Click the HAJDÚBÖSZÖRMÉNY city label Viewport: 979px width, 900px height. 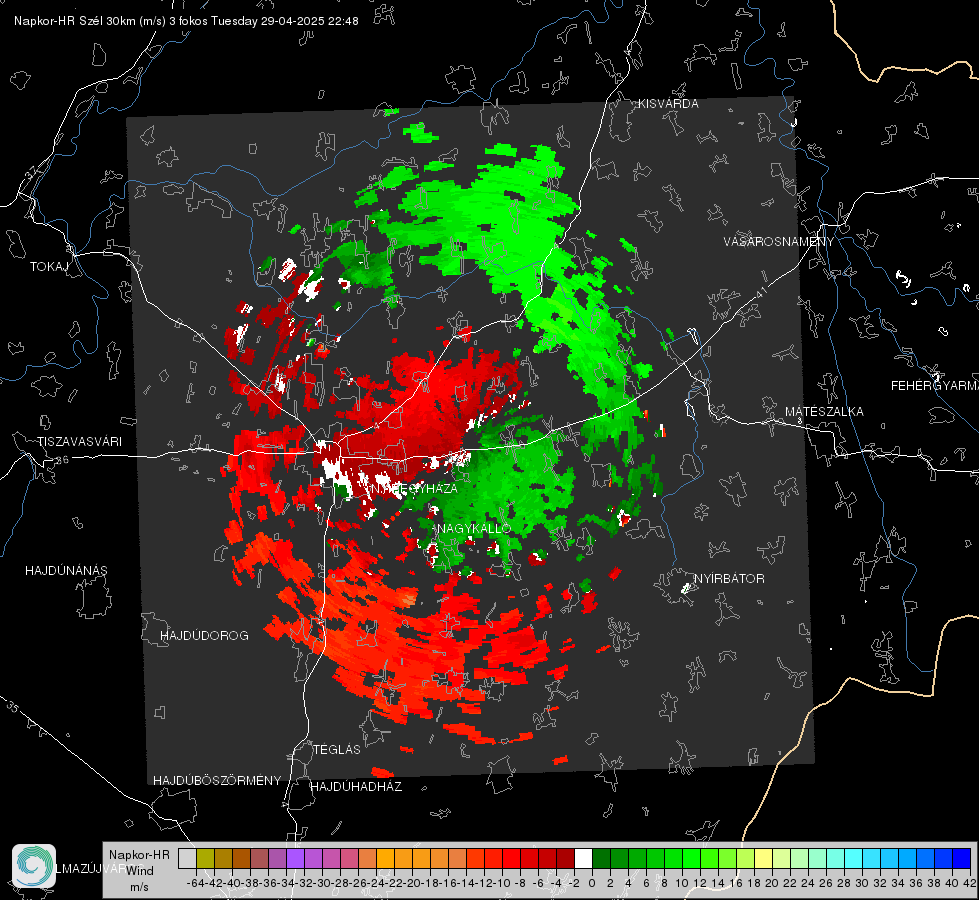pos(217,781)
